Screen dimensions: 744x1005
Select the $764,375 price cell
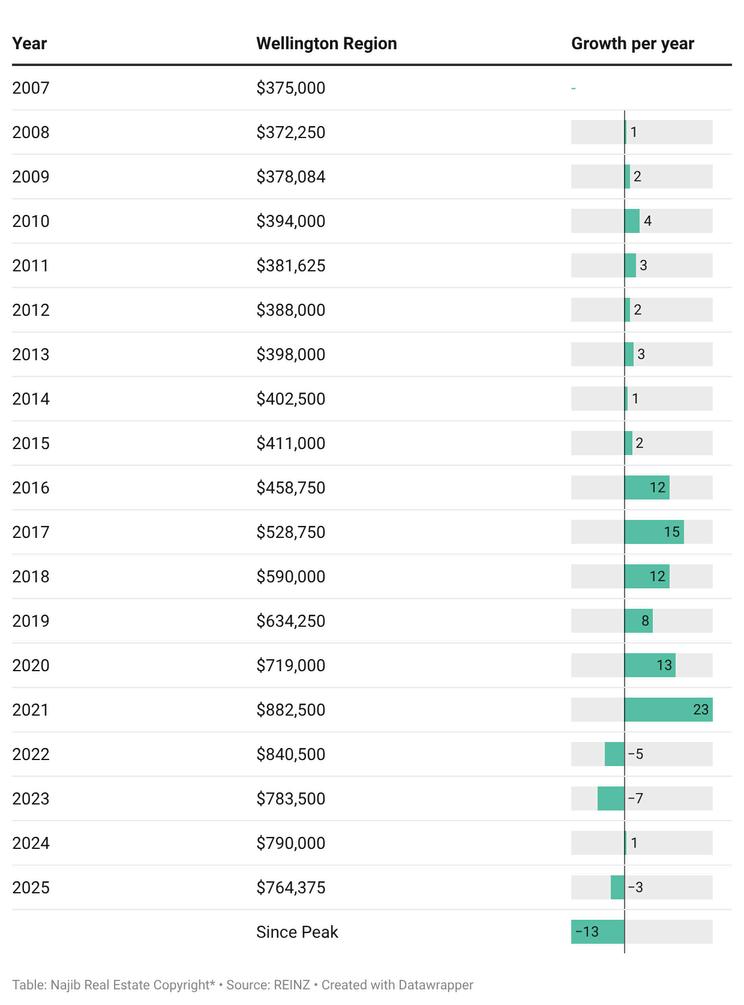[291, 888]
